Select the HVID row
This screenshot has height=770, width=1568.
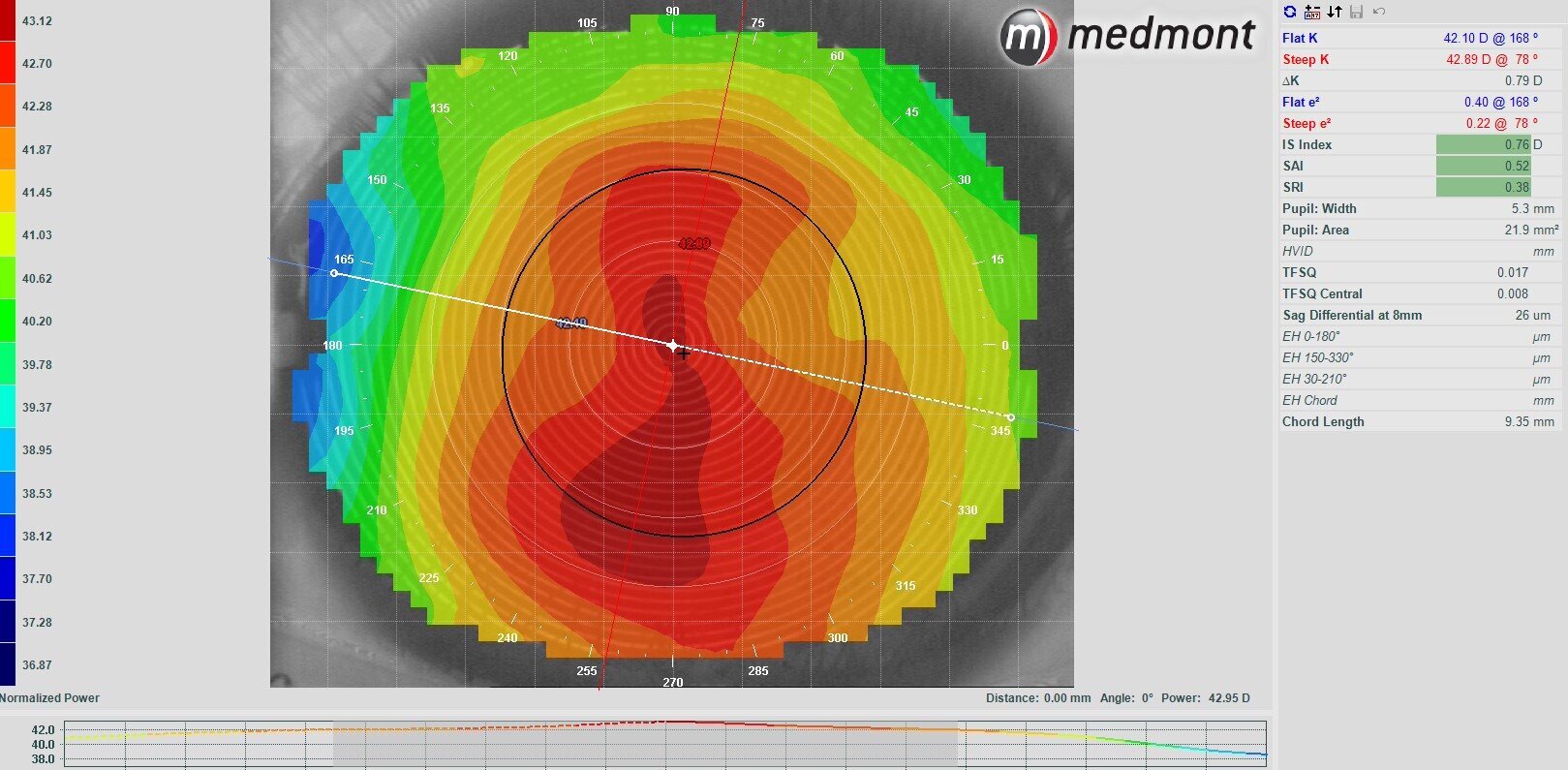tap(1420, 251)
